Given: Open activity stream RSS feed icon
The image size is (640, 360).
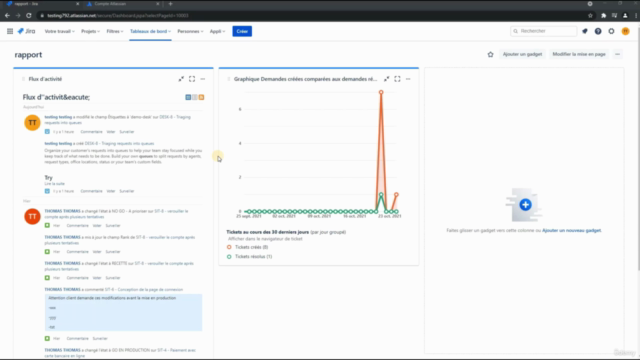Looking at the screenshot, I should (201, 97).
